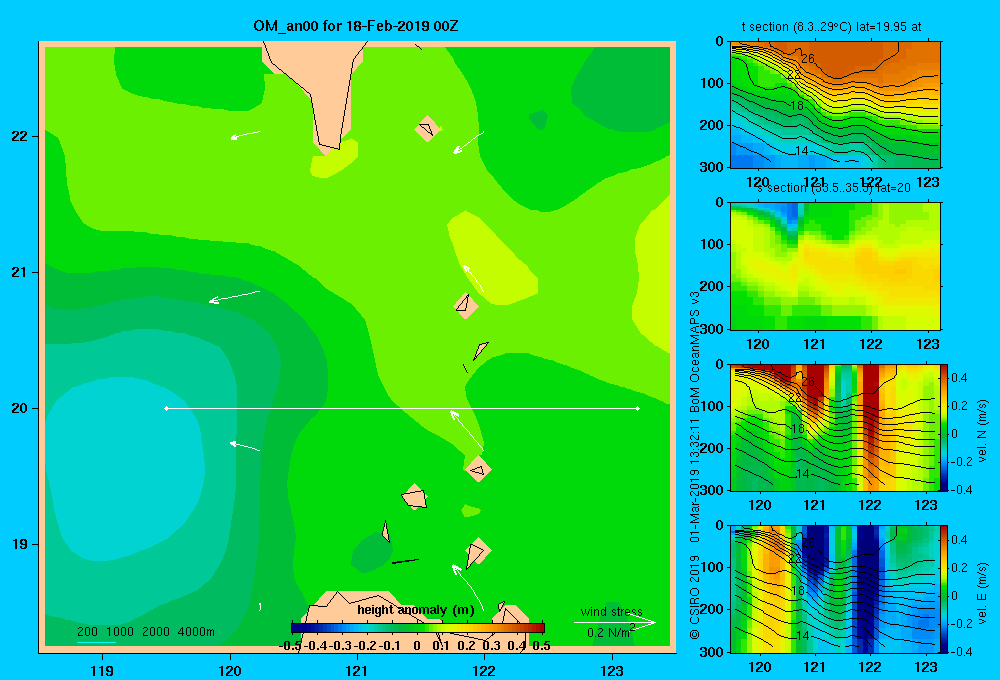
Task: Click the '-0.4' tick on vel. N color bar
Action: point(960,490)
